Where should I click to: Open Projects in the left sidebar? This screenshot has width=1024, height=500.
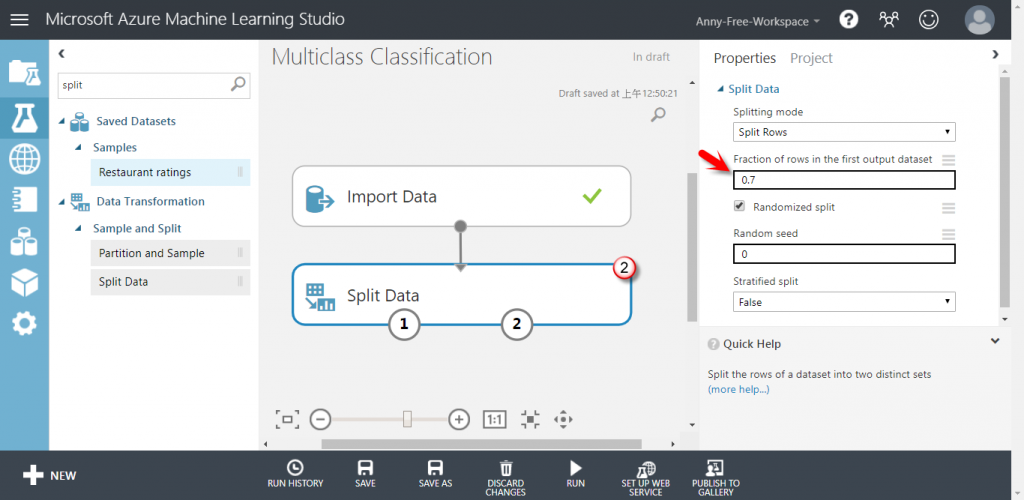tap(24, 72)
